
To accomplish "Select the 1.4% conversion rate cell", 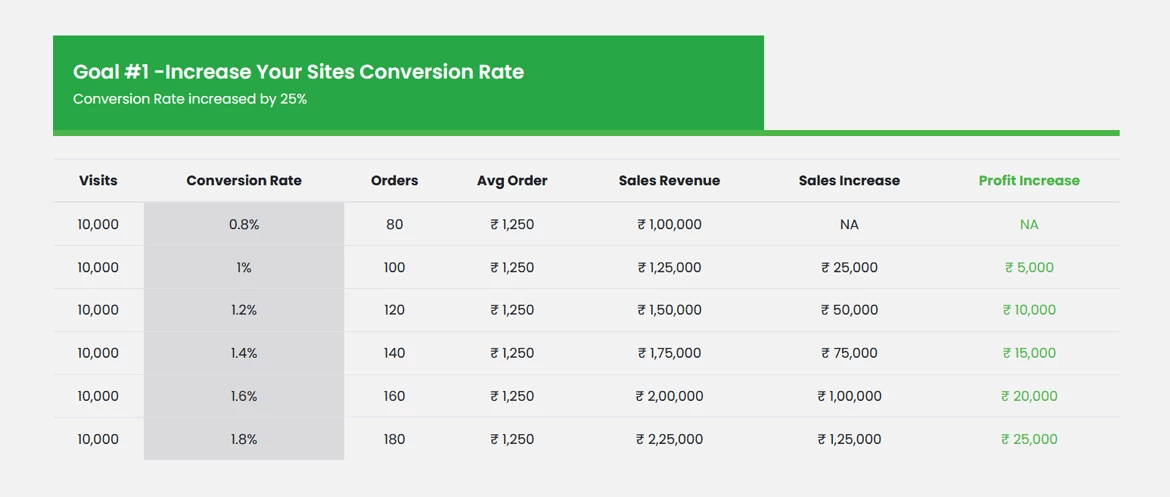I will pyautogui.click(x=244, y=353).
